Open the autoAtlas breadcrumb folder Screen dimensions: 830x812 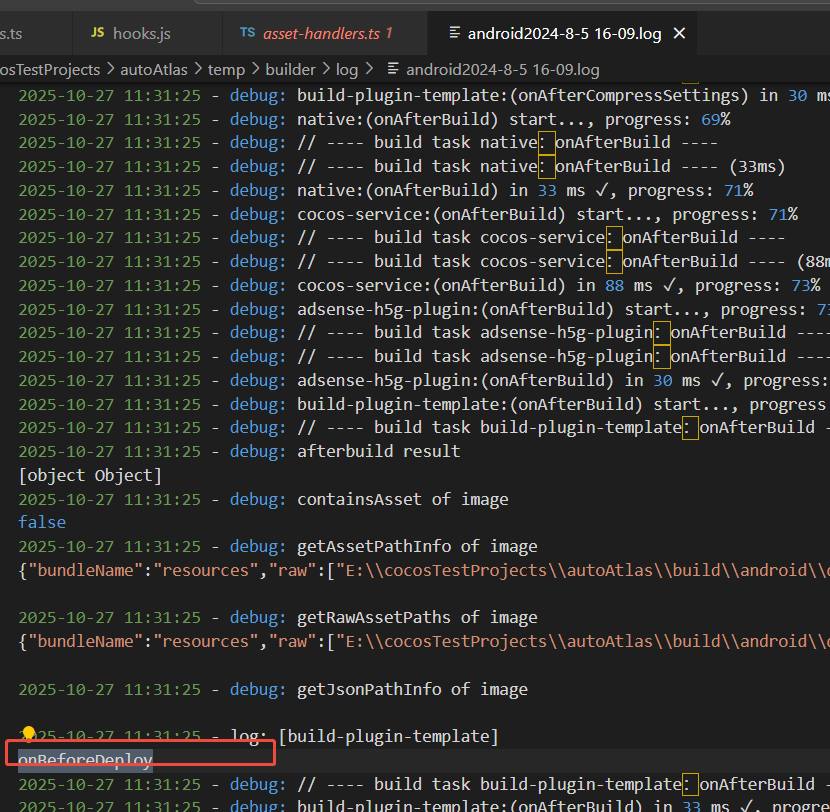click(x=154, y=69)
